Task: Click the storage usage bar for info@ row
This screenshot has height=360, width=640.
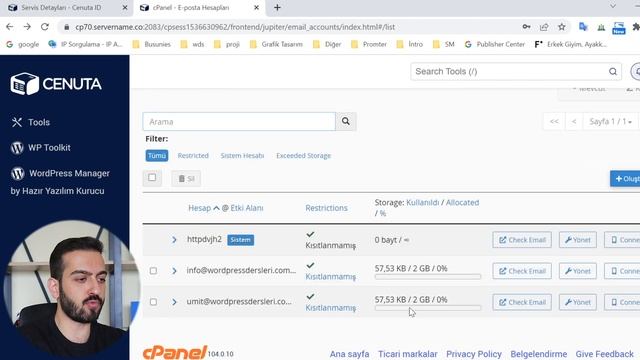Action: pyautogui.click(x=428, y=277)
